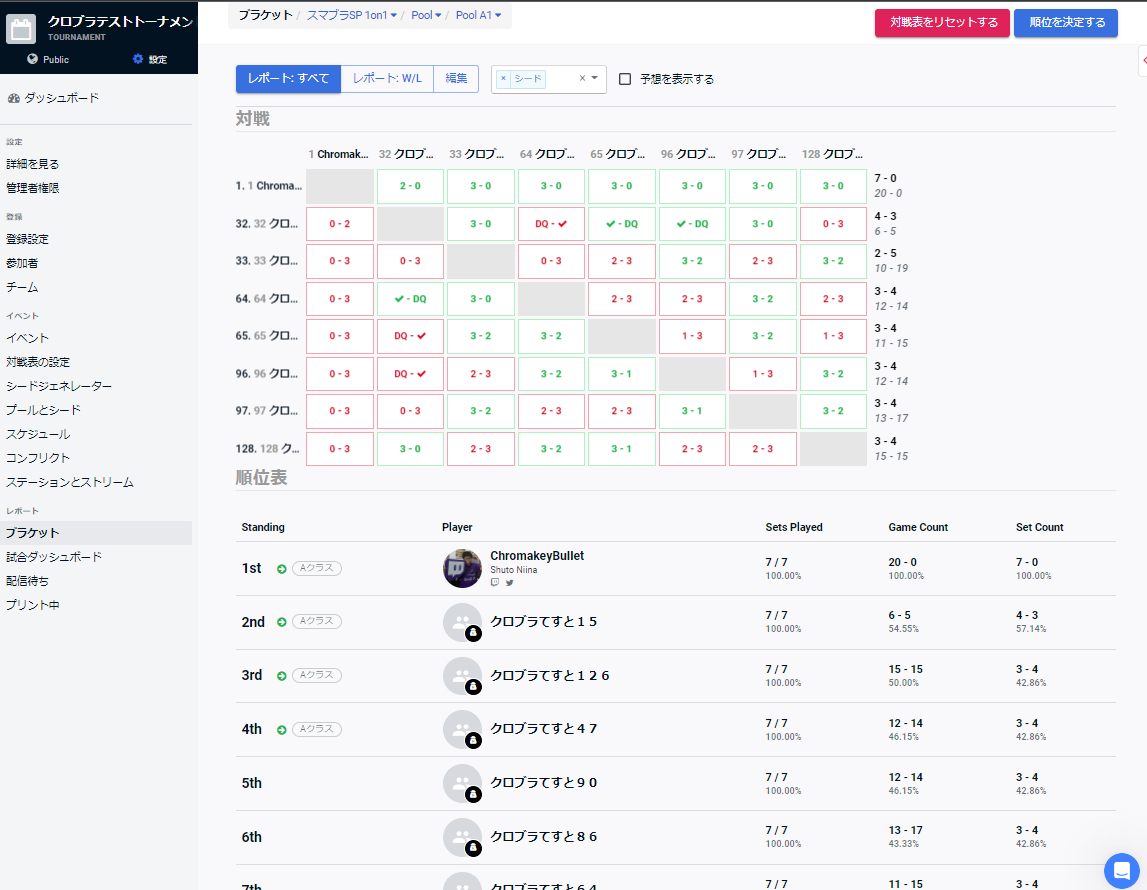Open the Pool breadcrumb dropdown

(426, 15)
